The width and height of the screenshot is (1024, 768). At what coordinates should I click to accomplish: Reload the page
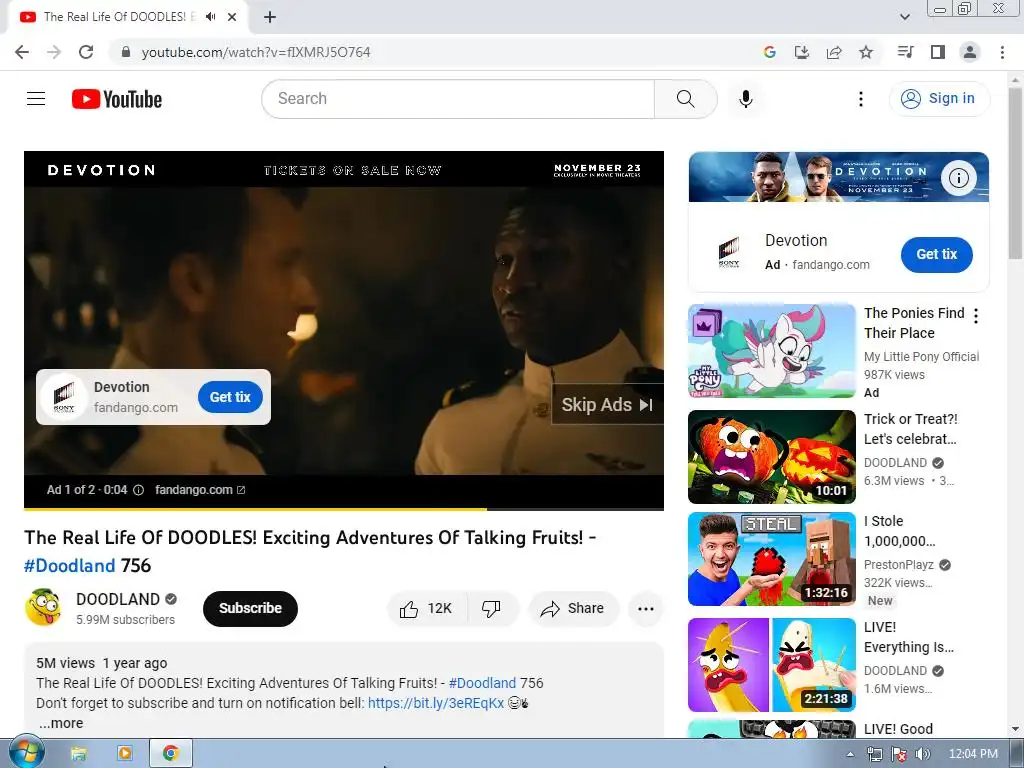pyautogui.click(x=86, y=52)
